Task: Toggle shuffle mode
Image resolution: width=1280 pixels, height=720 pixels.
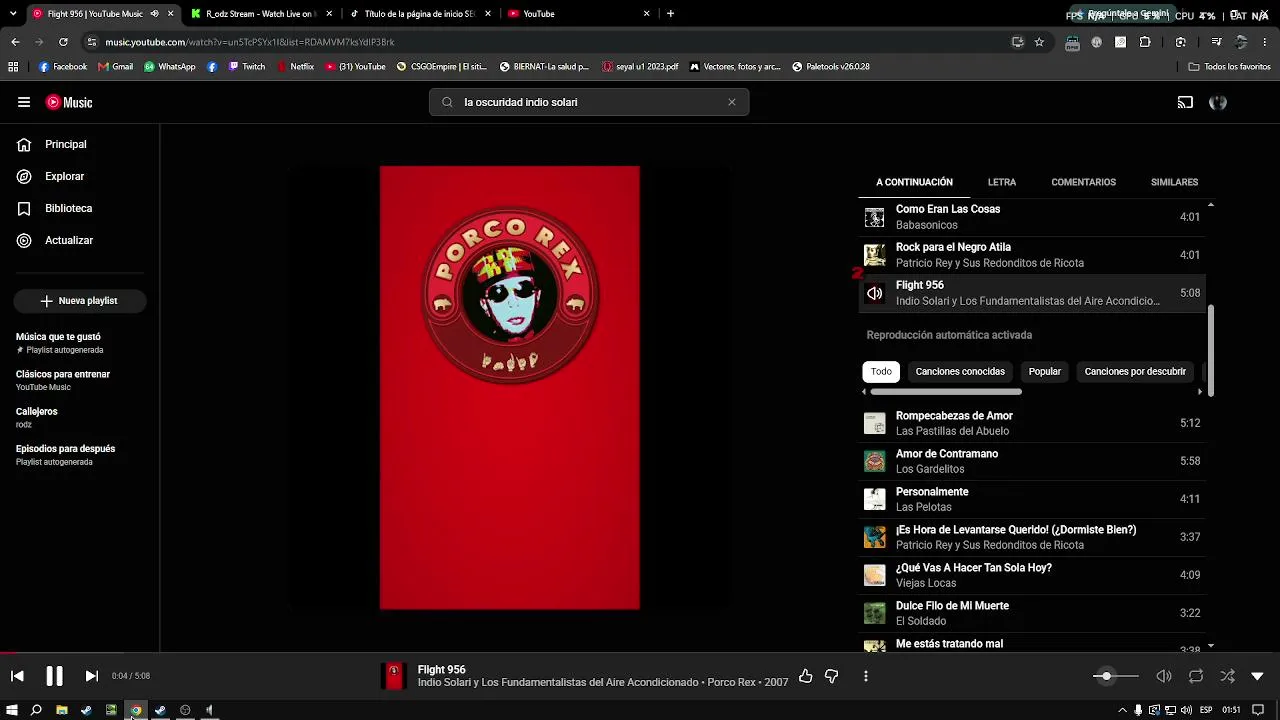Action: [x=1228, y=676]
